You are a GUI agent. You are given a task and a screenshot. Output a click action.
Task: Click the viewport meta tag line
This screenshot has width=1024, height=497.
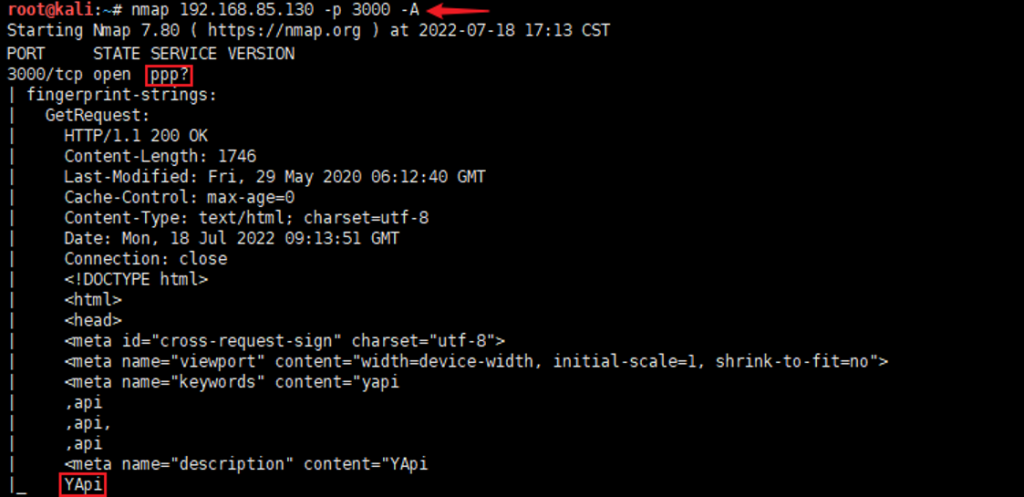pos(476,361)
